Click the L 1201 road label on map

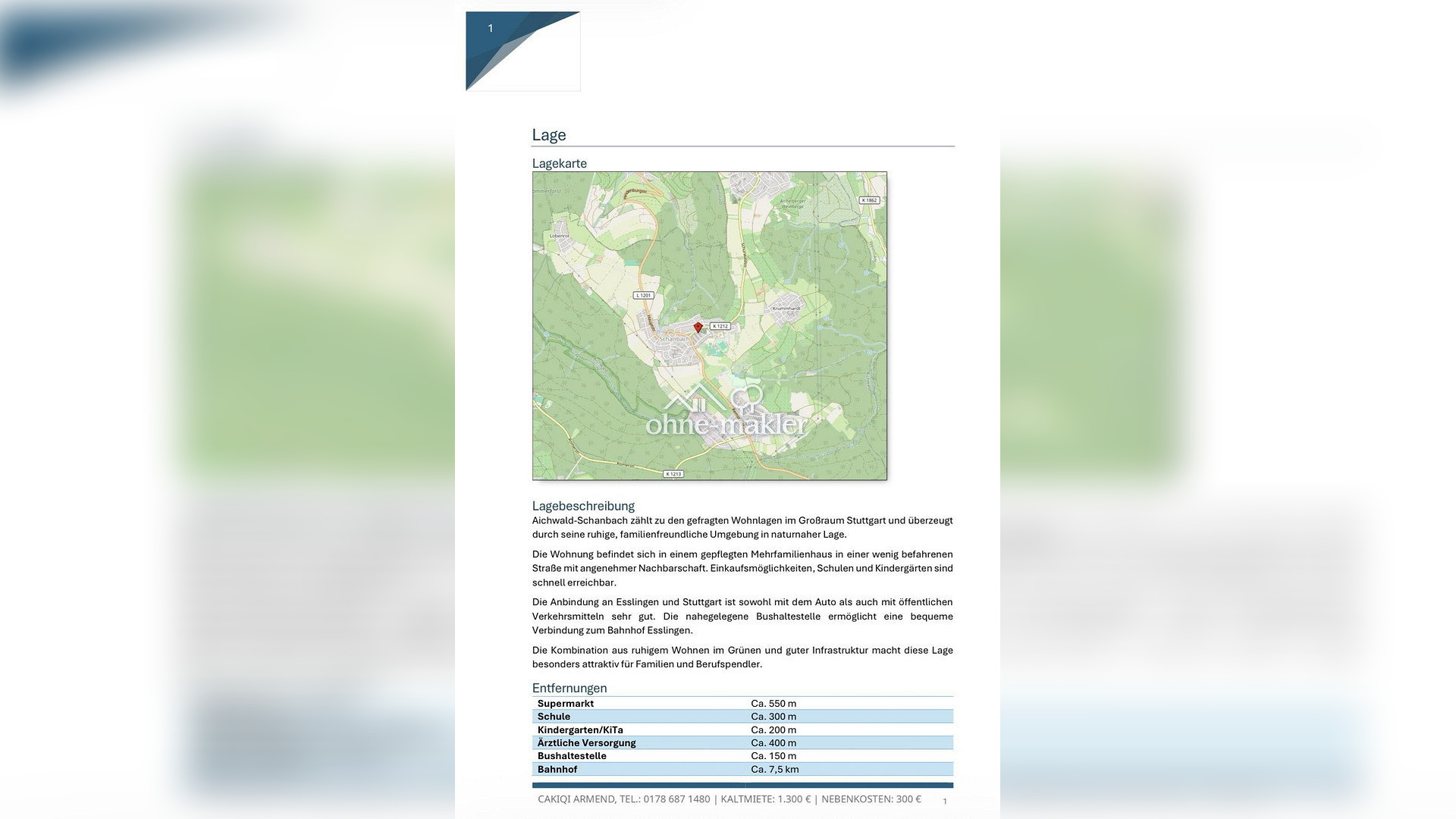(644, 295)
